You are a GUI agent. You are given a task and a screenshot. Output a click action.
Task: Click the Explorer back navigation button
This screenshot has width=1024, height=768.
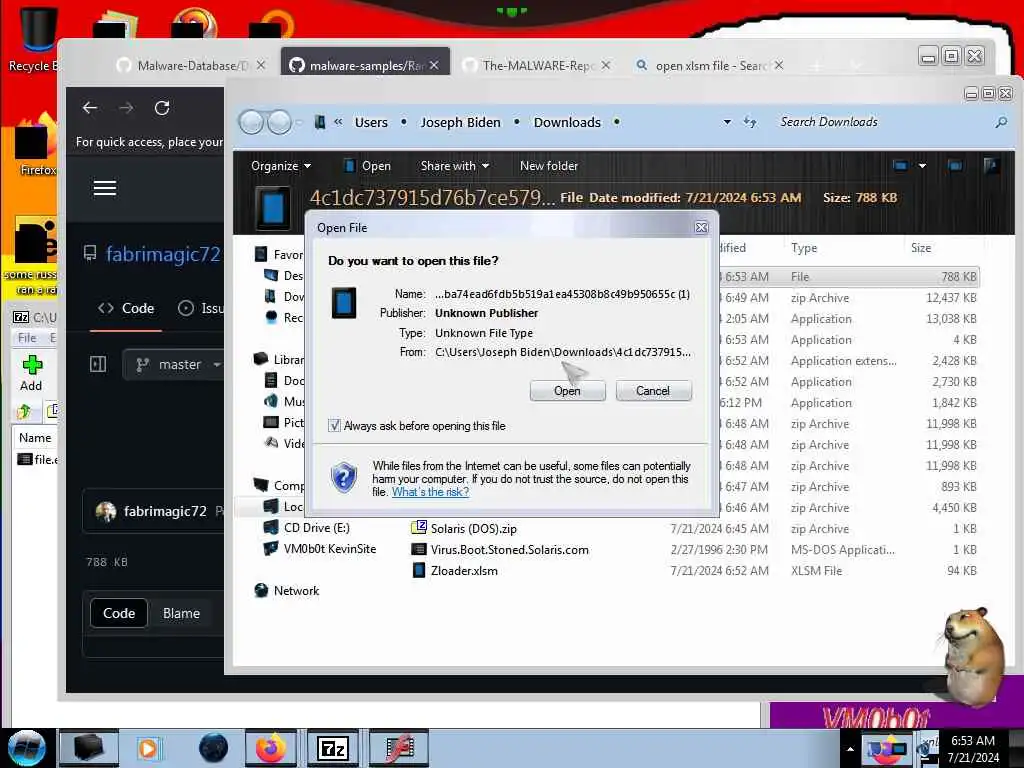click(252, 122)
